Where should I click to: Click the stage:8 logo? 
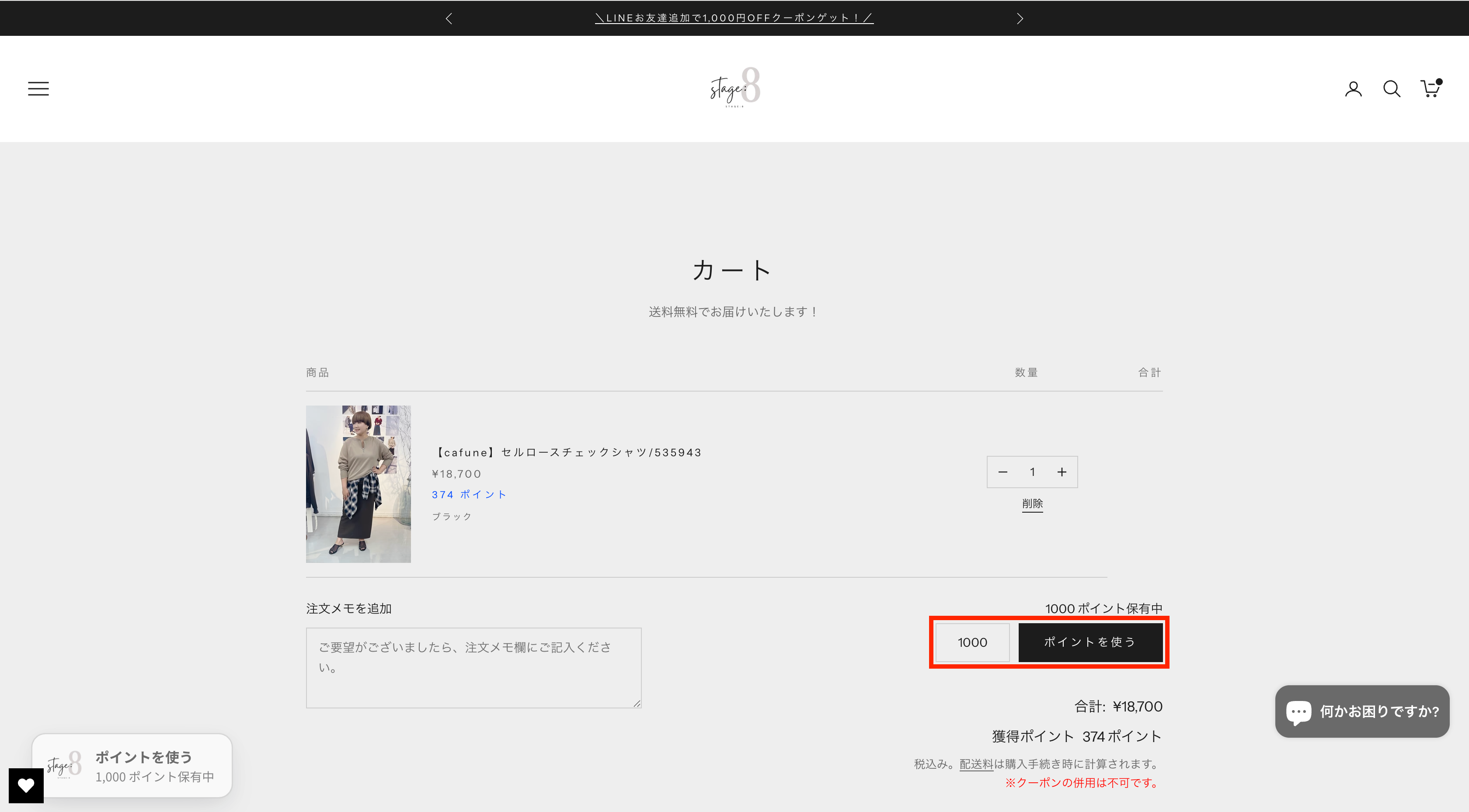click(734, 87)
